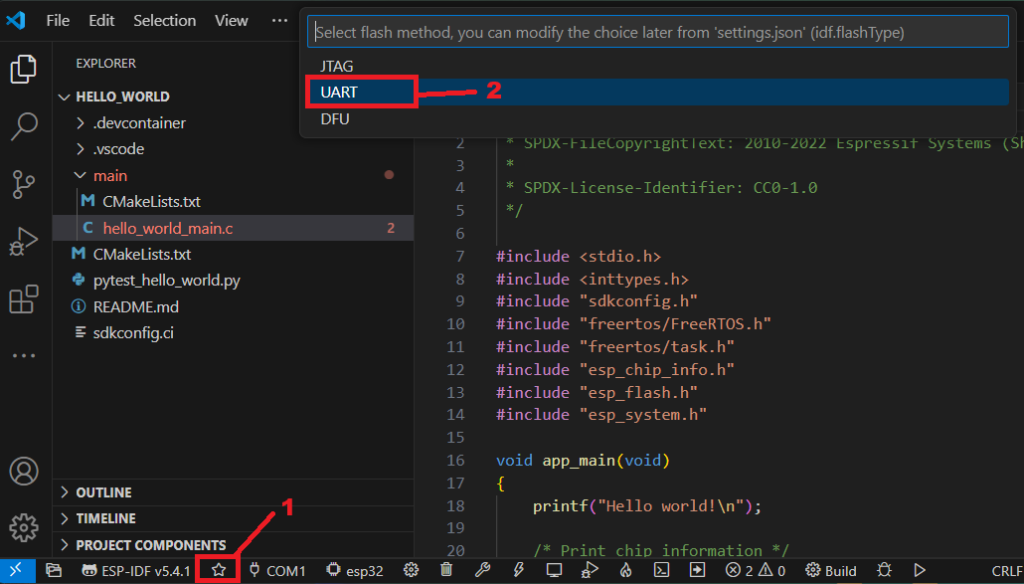
Task: Click the VS Code logo icon
Action: (x=16, y=20)
